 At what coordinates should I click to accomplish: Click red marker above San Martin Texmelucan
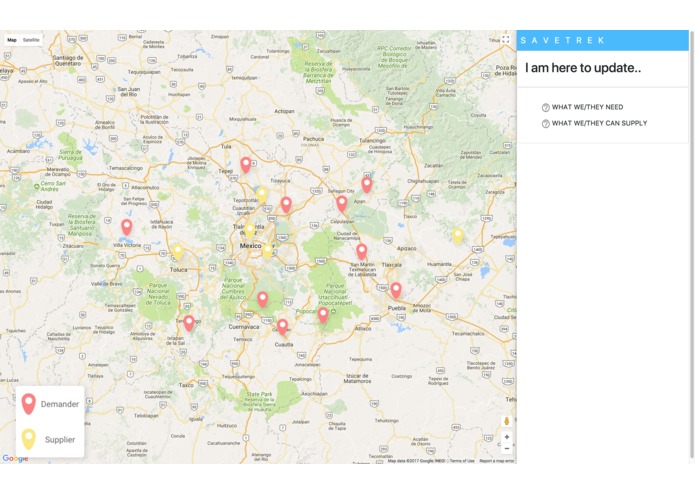pyautogui.click(x=362, y=251)
